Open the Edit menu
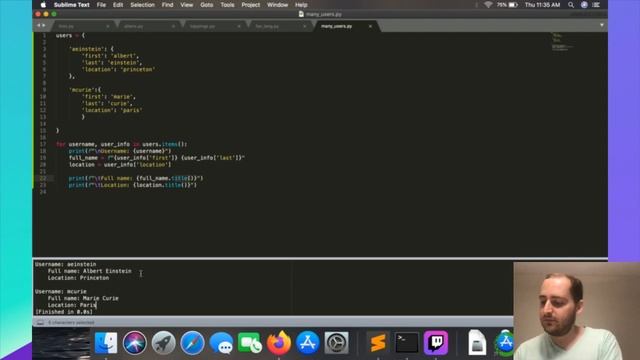 118,5
